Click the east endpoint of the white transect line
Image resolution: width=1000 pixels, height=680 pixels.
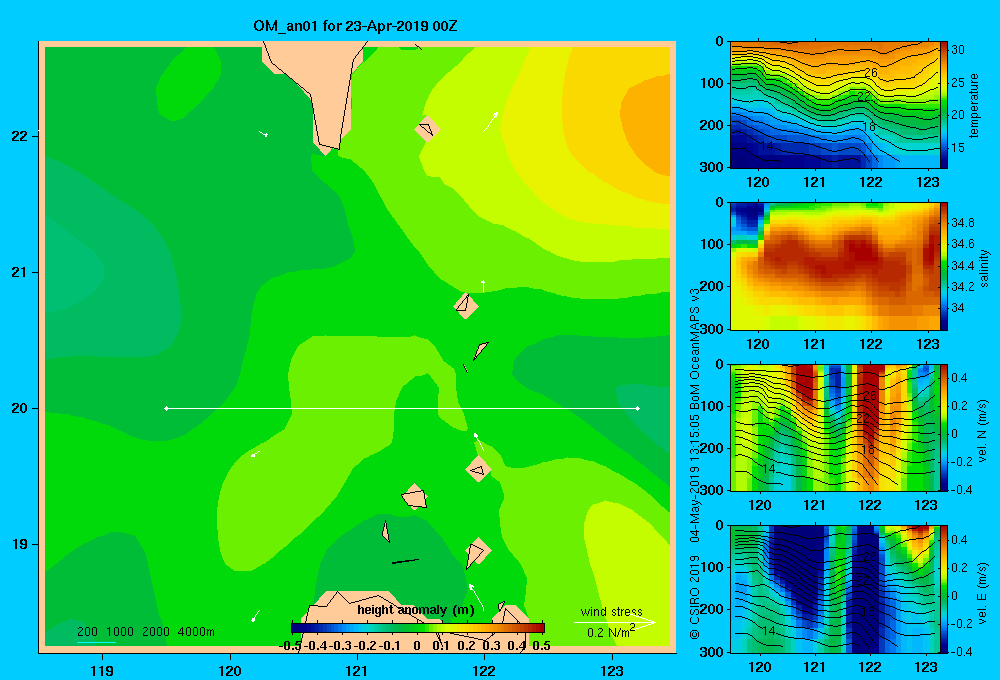coord(638,408)
